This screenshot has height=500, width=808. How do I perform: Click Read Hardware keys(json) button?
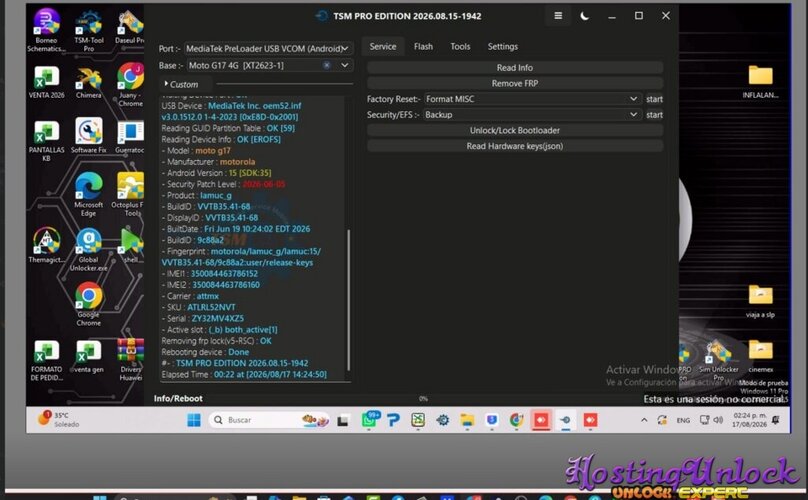tap(515, 146)
